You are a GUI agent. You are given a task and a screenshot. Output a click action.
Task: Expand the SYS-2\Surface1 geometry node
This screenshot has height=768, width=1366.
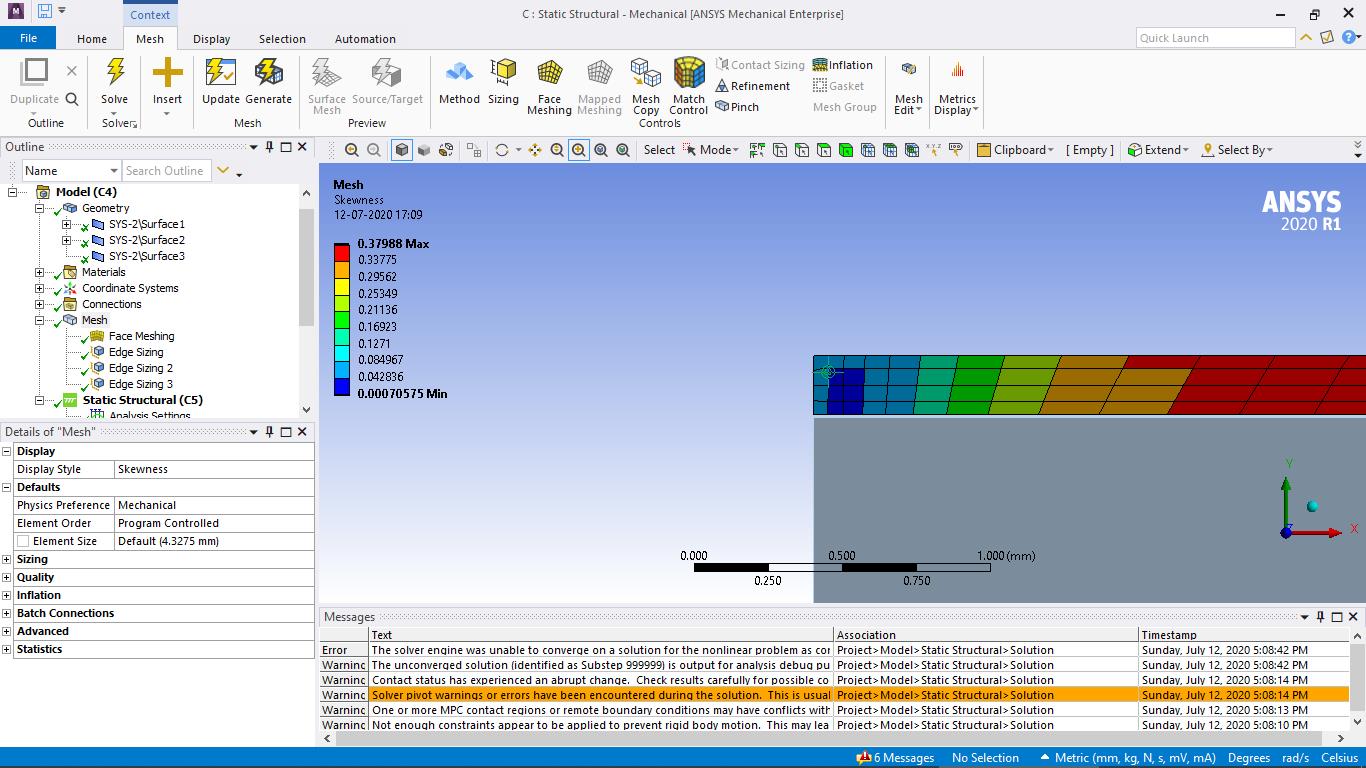click(x=67, y=224)
